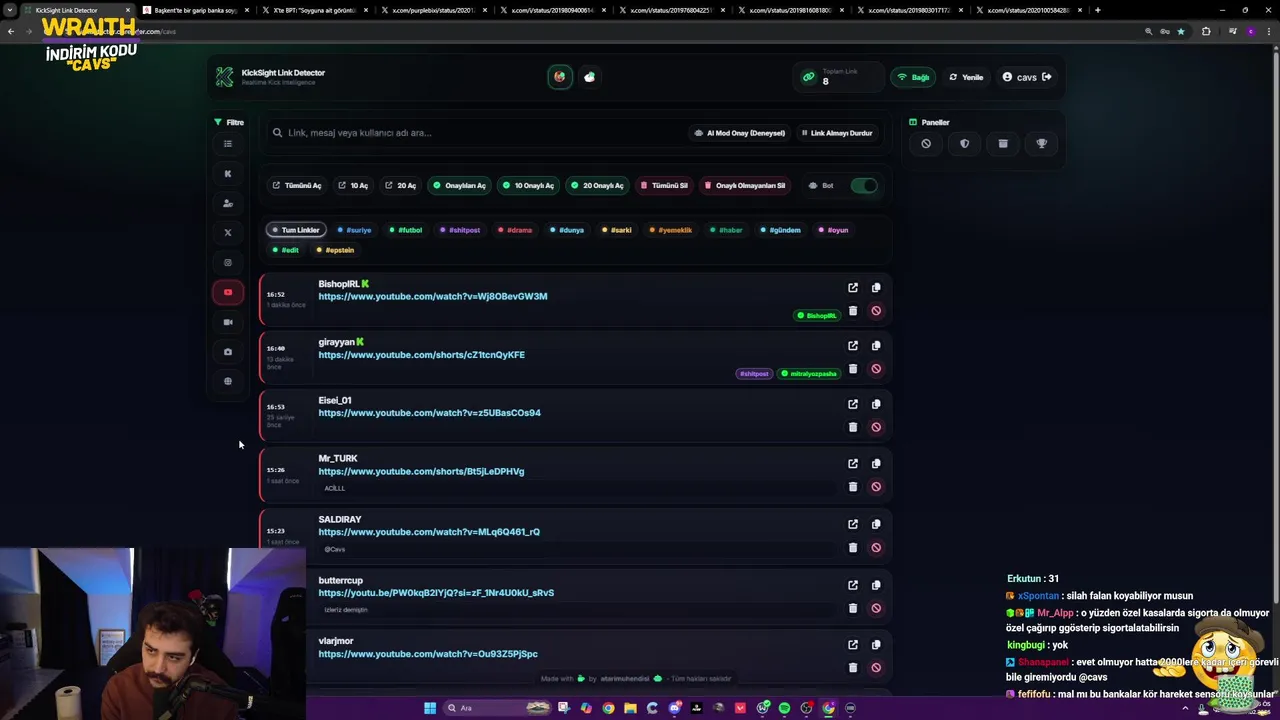Filter by #sarki tag
Screen dimensions: 1280x720
click(617, 230)
